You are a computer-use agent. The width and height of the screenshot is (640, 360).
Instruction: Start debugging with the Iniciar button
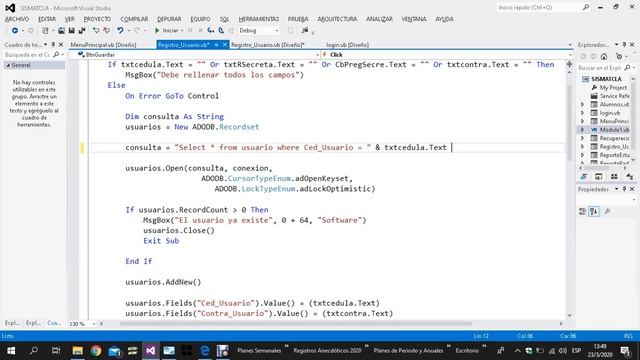[x=167, y=31]
